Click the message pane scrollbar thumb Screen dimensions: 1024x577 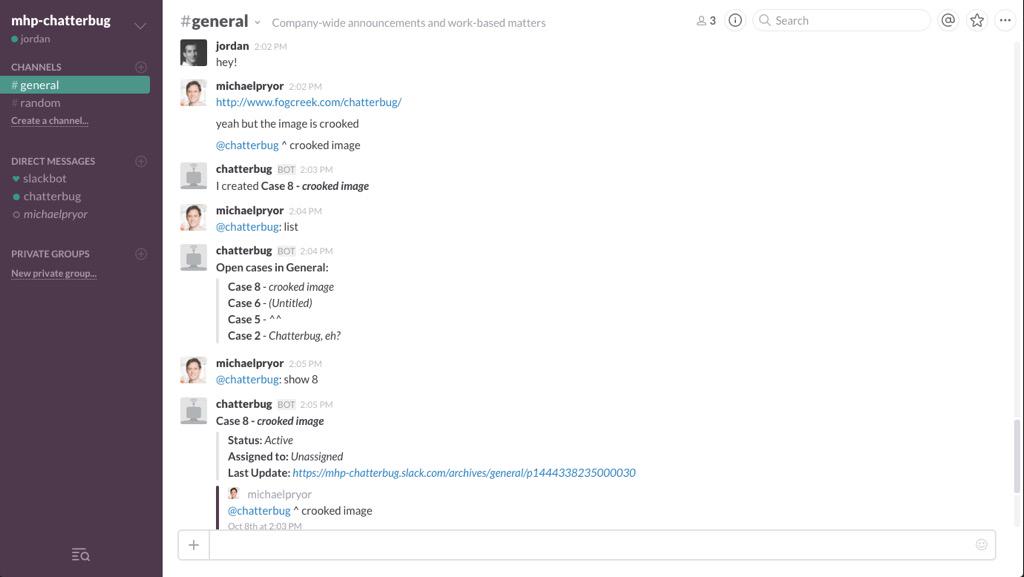pyautogui.click(x=1017, y=456)
